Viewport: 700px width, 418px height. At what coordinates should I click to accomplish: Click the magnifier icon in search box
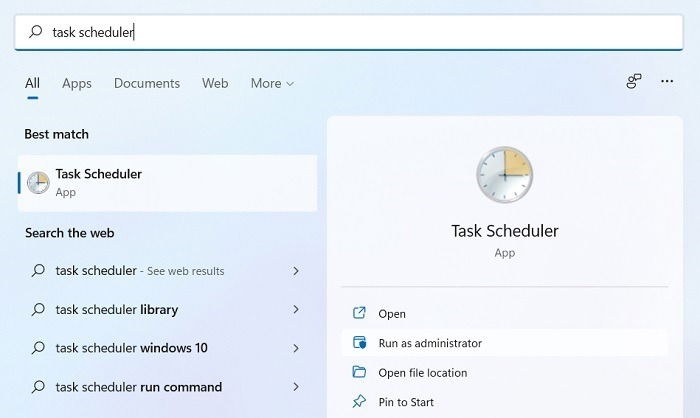coord(36,32)
